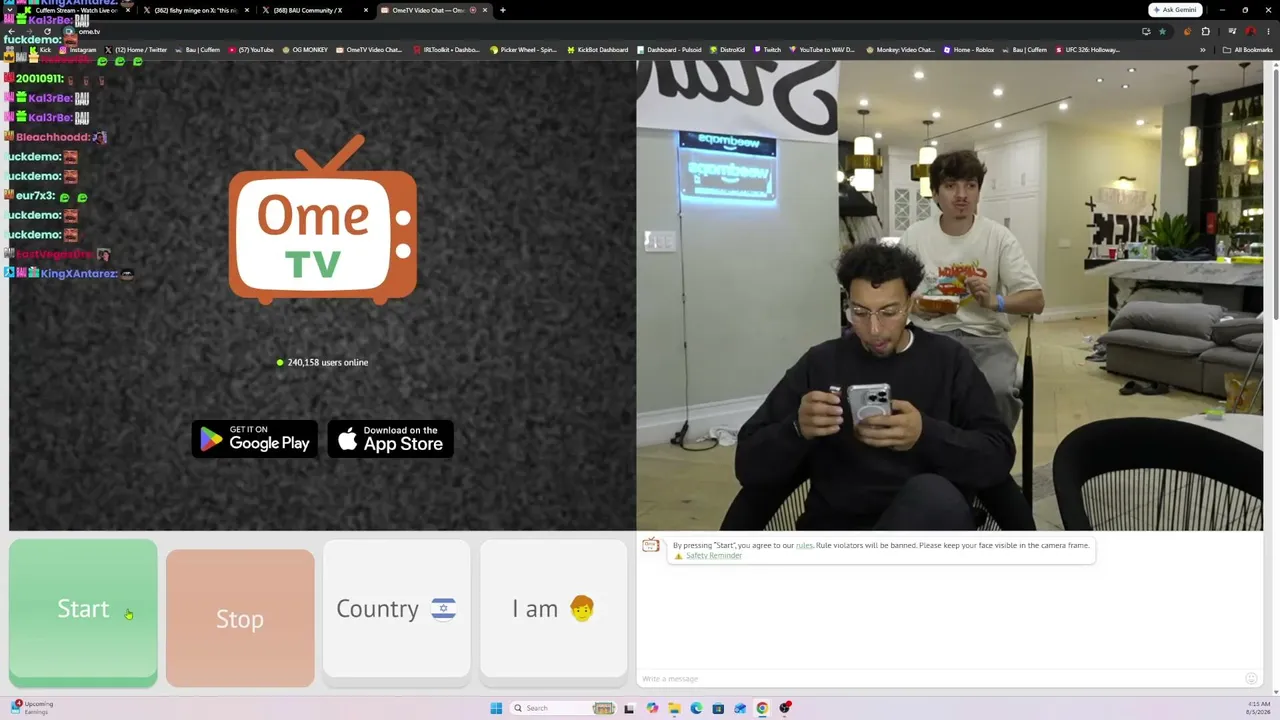
Task: Open the KickBot Dashboard bookmark
Action: (598, 50)
